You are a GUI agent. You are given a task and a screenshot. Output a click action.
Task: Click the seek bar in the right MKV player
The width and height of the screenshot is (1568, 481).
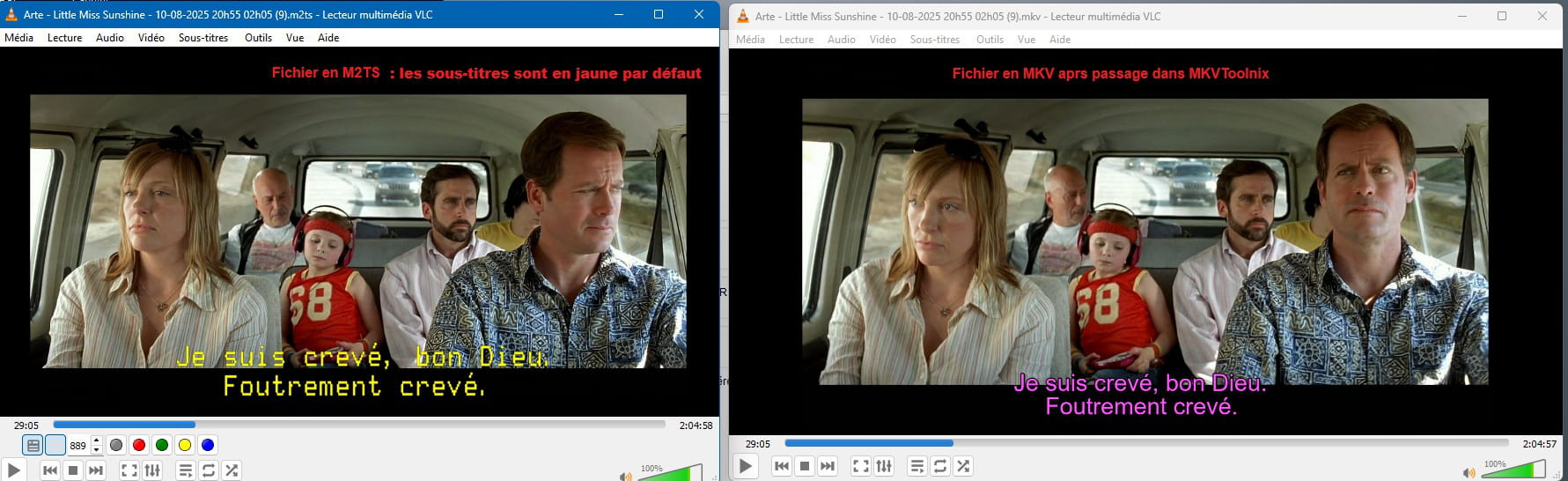1145,443
